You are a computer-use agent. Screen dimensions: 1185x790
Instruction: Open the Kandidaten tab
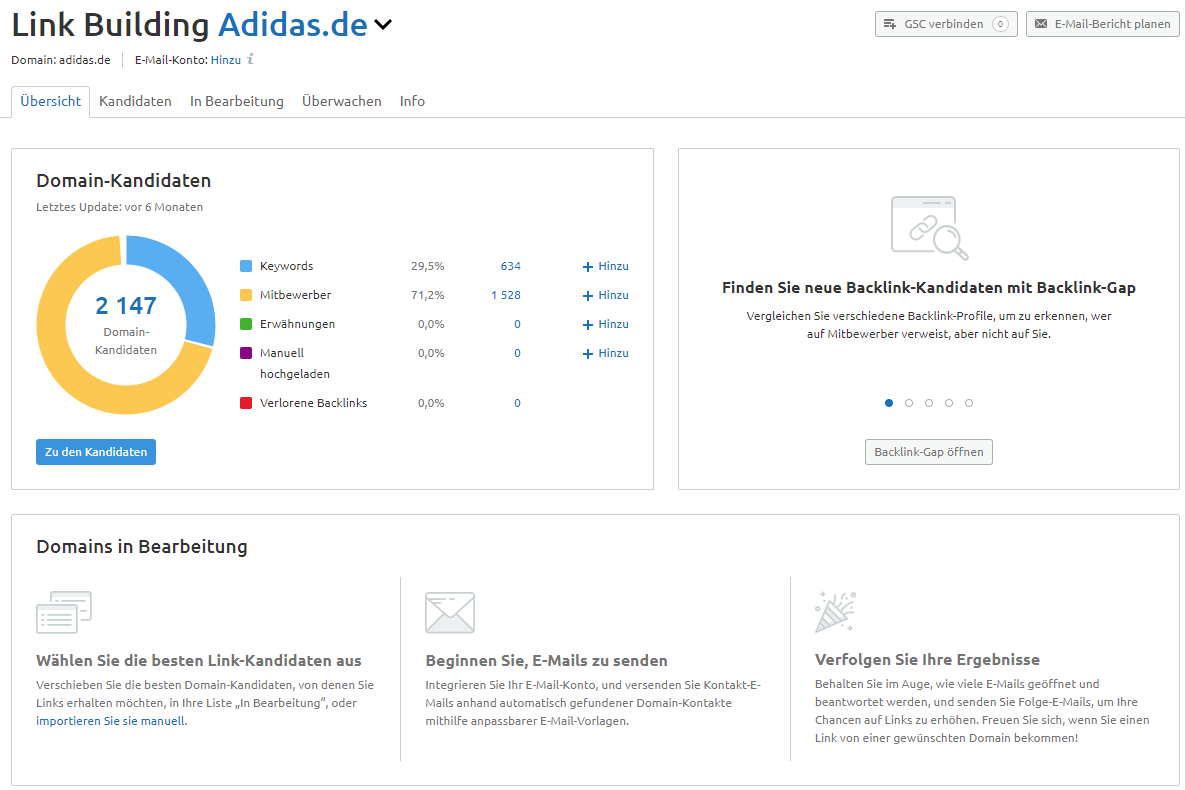click(135, 101)
